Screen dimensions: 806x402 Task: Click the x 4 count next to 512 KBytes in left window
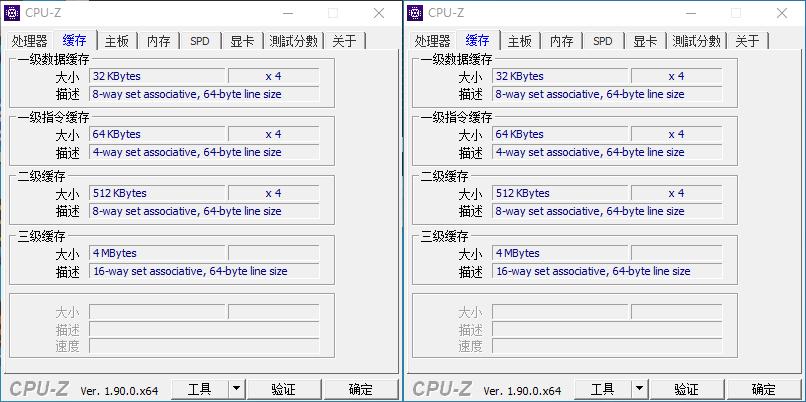pos(273,193)
